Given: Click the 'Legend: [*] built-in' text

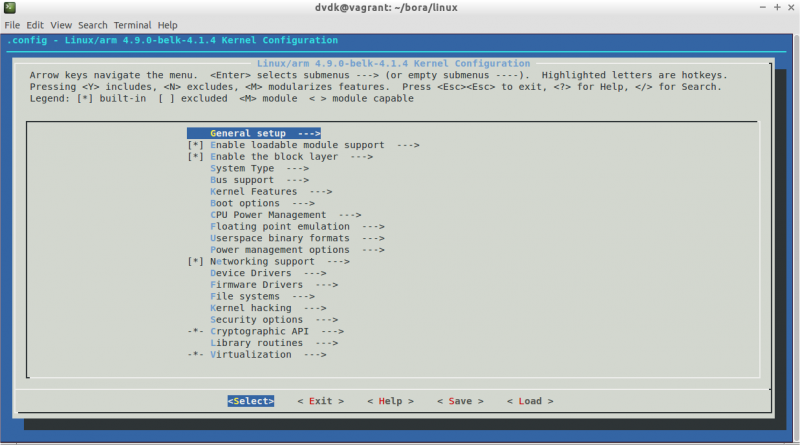Looking at the screenshot, I should 88,98.
